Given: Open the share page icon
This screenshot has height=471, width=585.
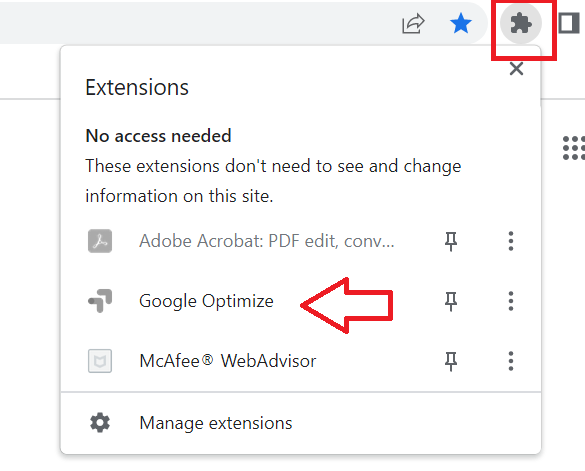Looking at the screenshot, I should [413, 24].
